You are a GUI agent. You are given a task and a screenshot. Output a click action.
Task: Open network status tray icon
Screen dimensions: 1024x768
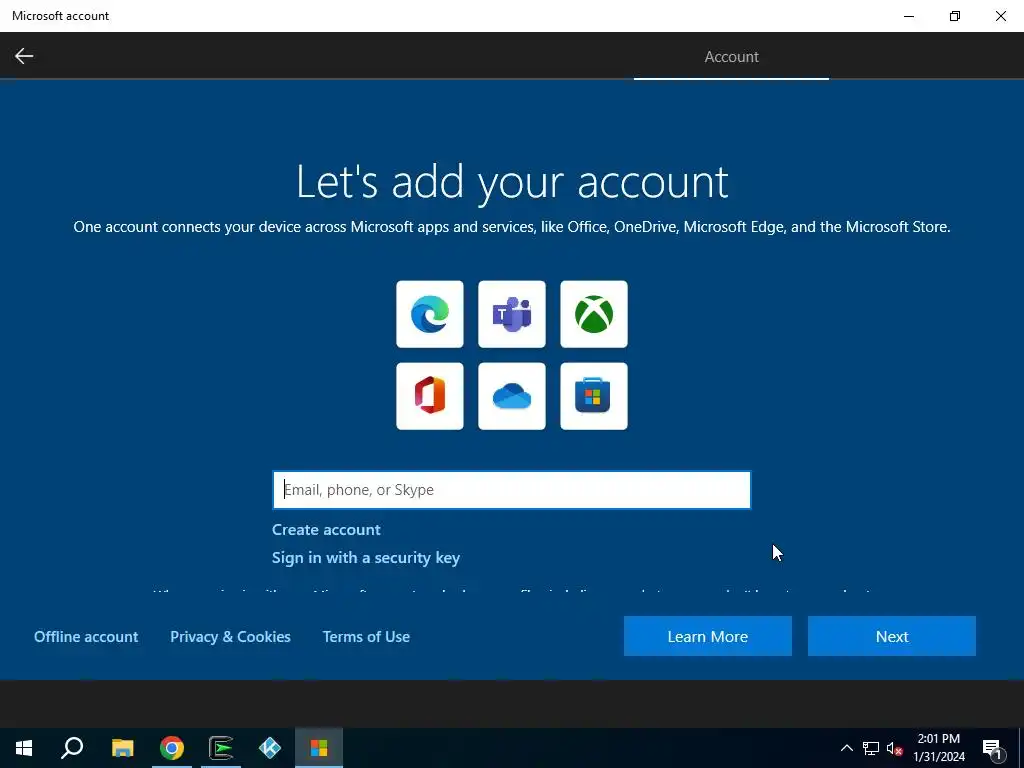point(871,748)
